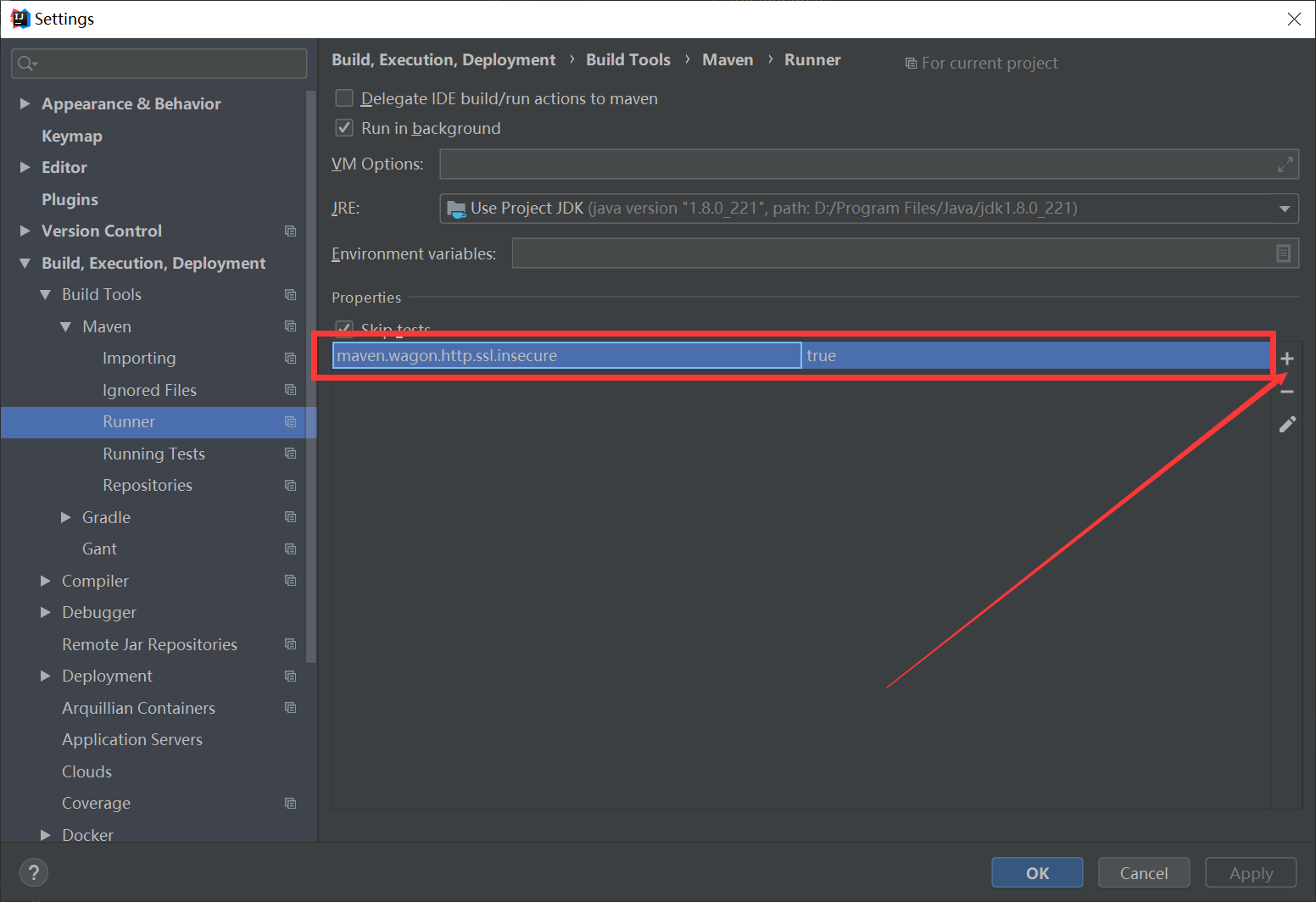Click into the VM Options text field
This screenshot has width=1316, height=902.
(x=869, y=164)
